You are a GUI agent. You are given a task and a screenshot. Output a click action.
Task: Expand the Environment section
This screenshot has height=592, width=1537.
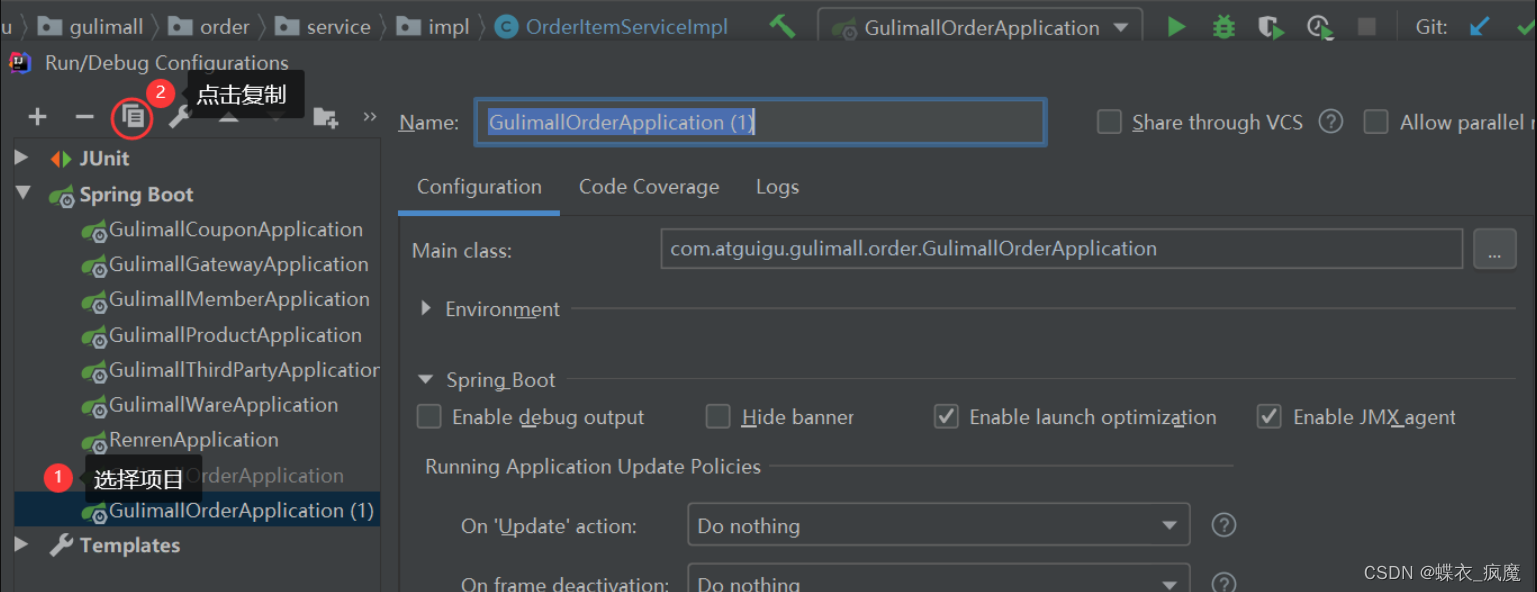click(427, 309)
